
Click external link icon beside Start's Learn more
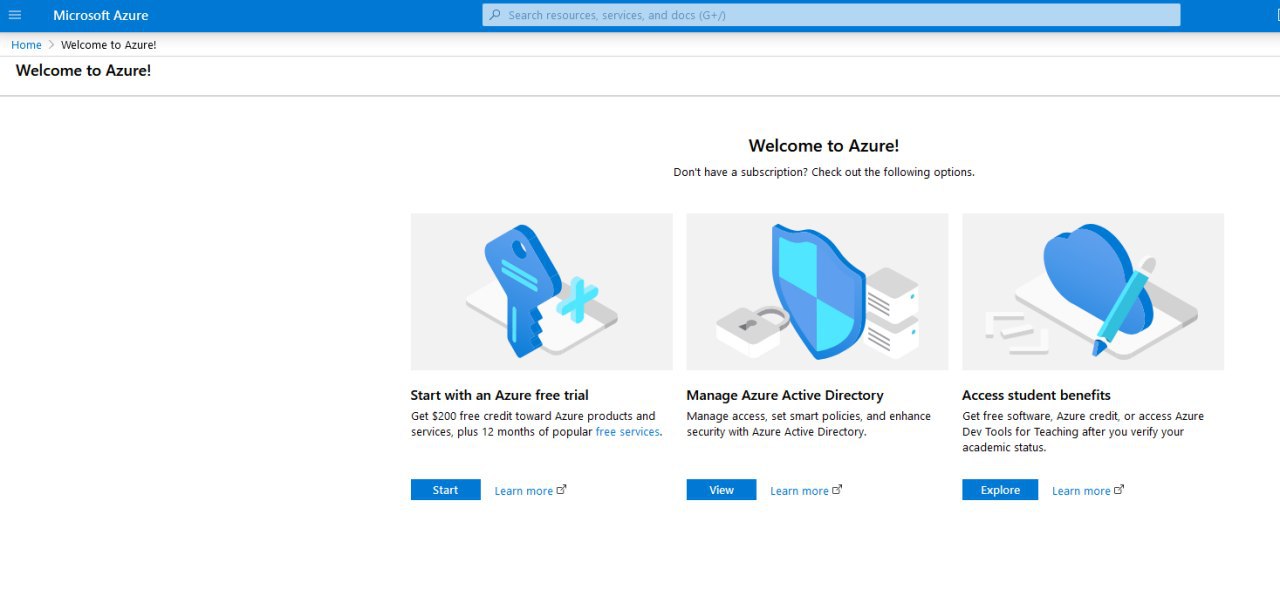tap(561, 489)
